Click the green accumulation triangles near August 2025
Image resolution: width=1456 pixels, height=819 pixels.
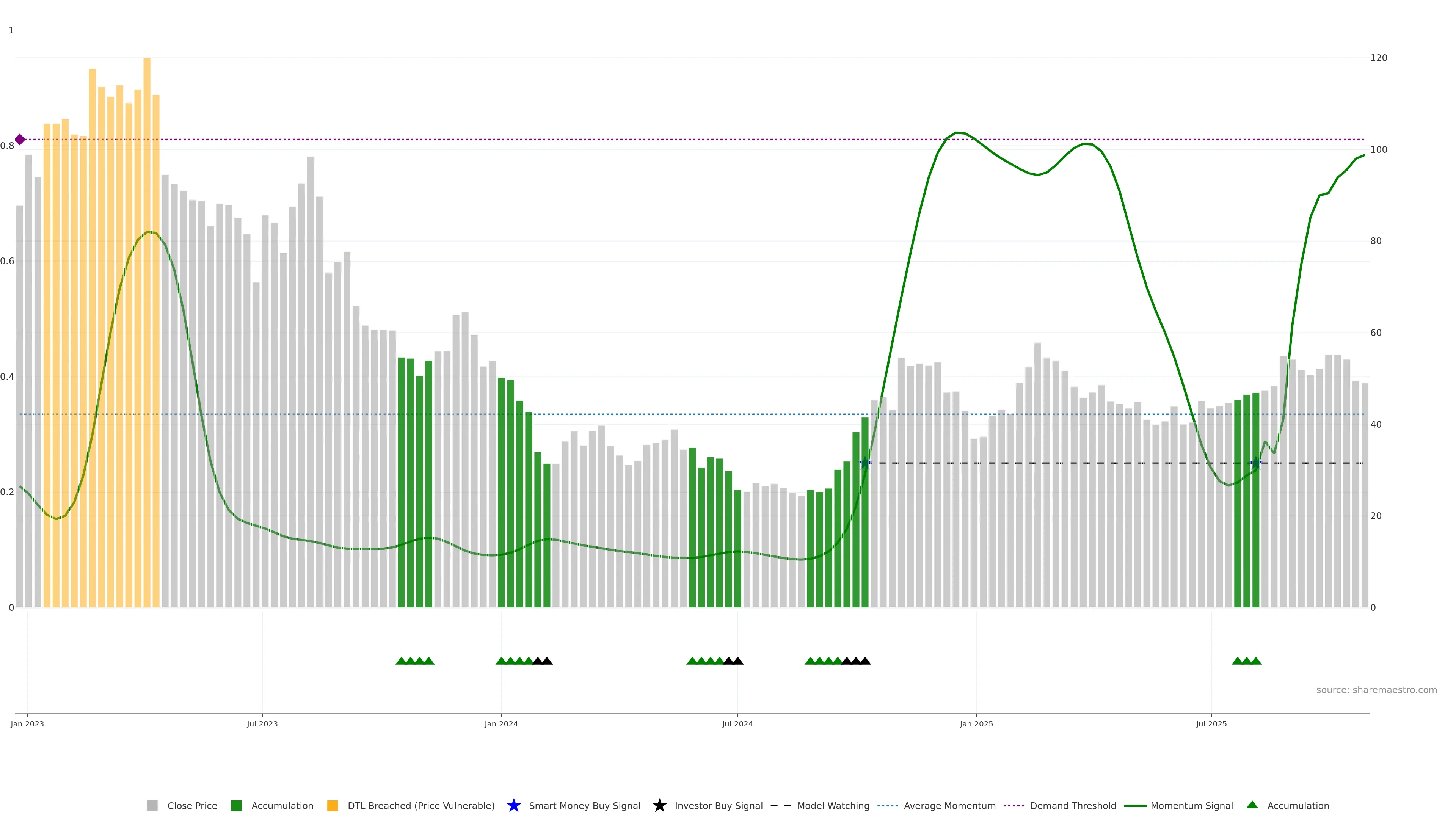click(x=1246, y=661)
